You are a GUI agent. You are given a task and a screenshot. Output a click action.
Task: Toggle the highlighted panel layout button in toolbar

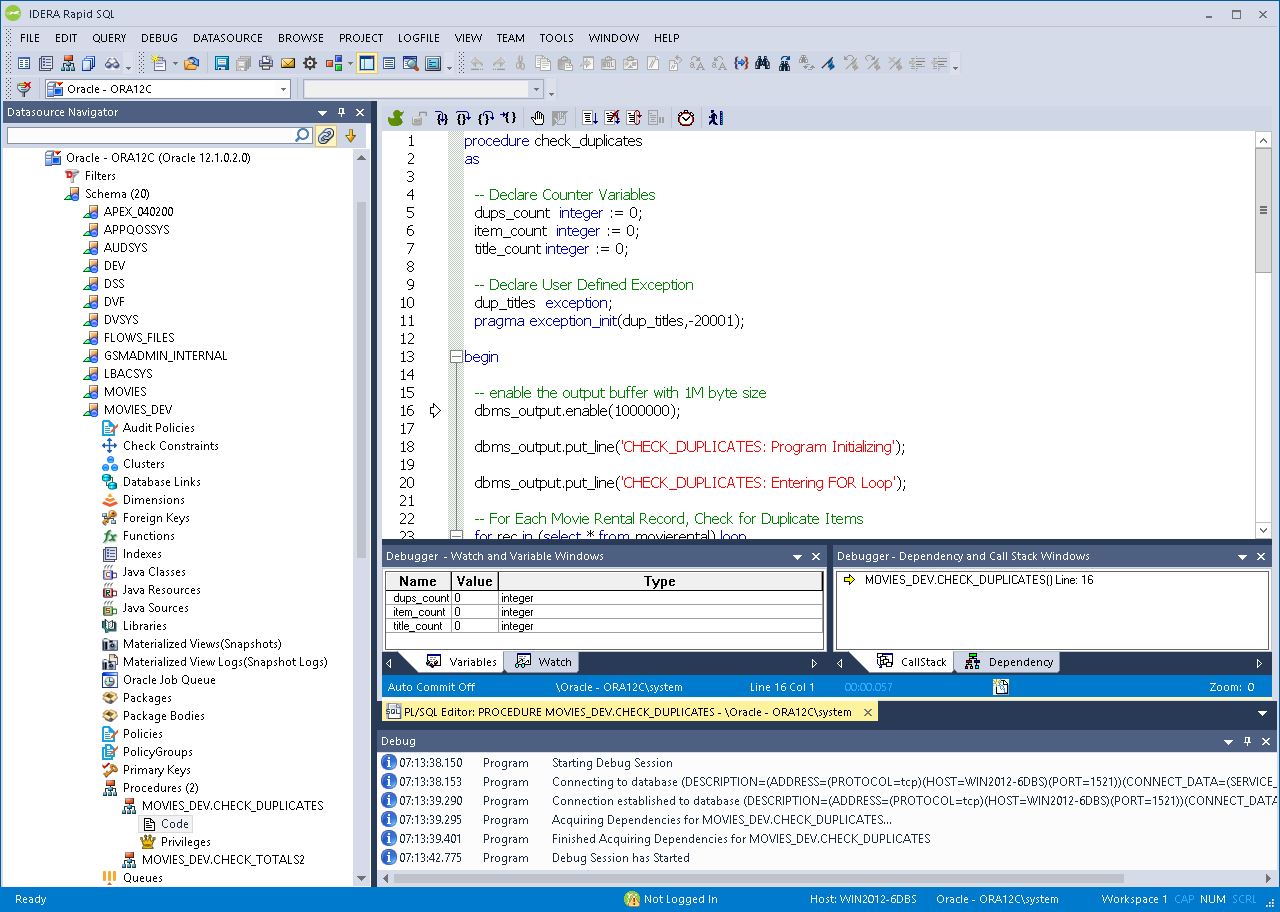tap(367, 63)
